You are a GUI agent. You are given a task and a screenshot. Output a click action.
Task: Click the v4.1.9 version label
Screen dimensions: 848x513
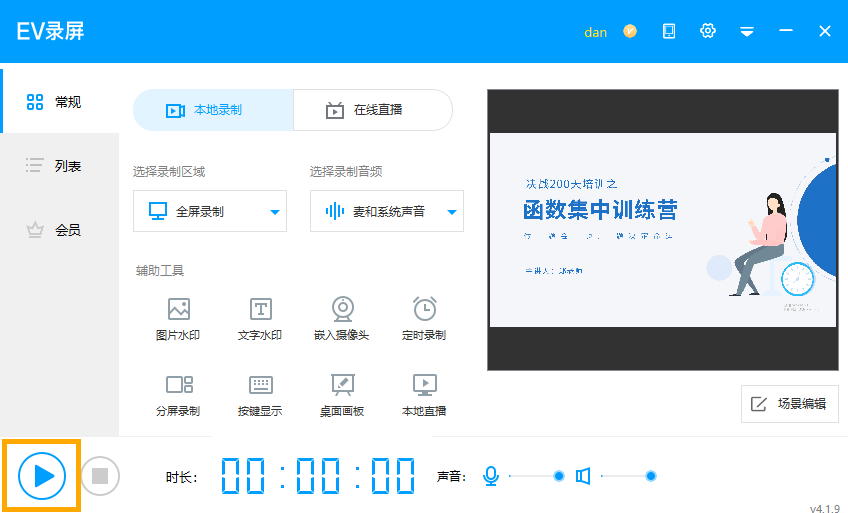tap(825, 508)
